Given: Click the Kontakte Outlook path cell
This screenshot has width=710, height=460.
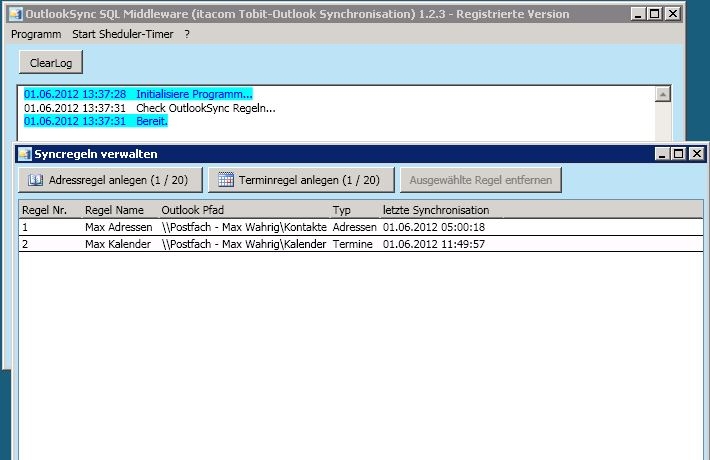Looking at the screenshot, I should (x=244, y=227).
